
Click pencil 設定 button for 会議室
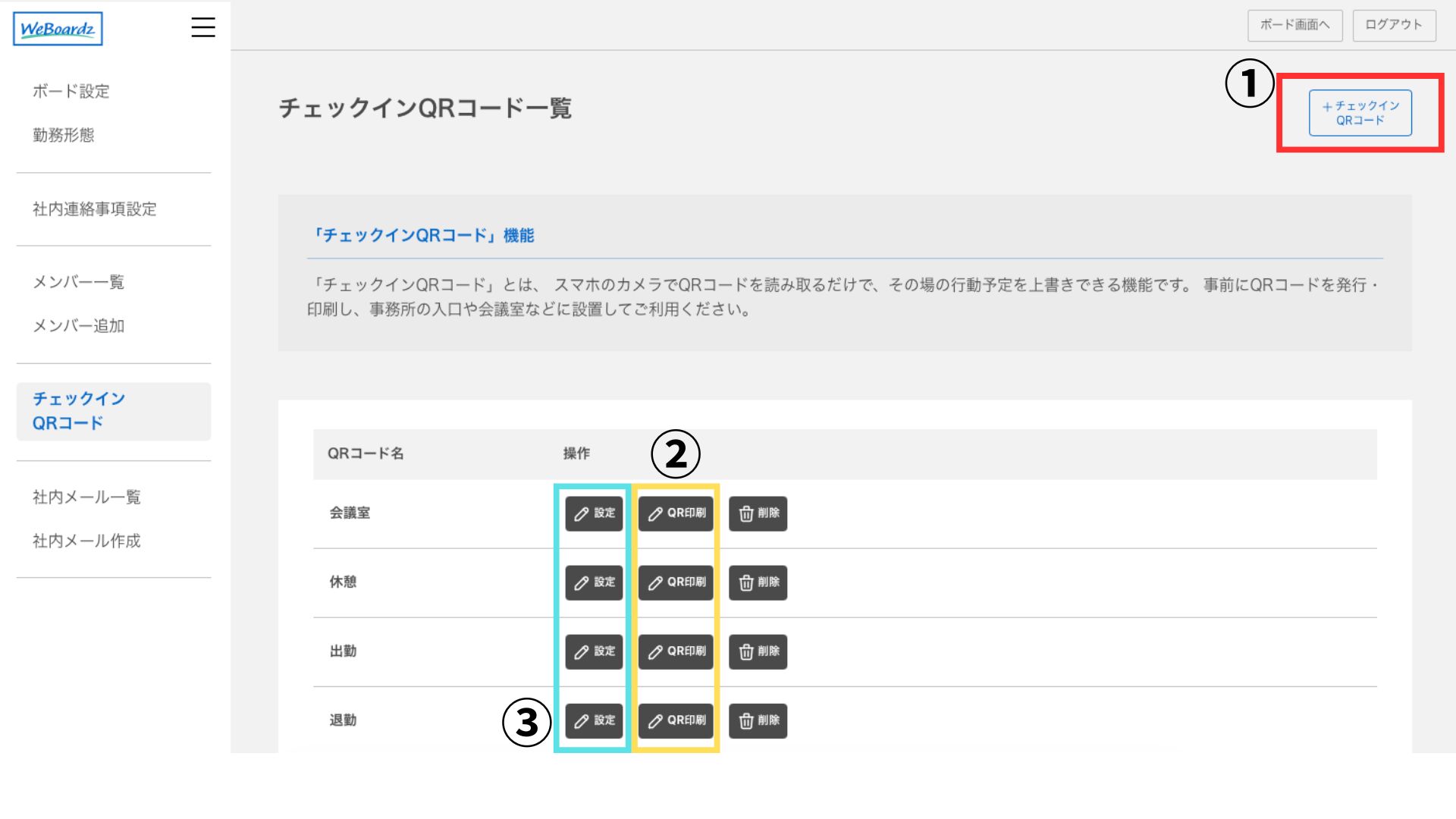tap(594, 513)
